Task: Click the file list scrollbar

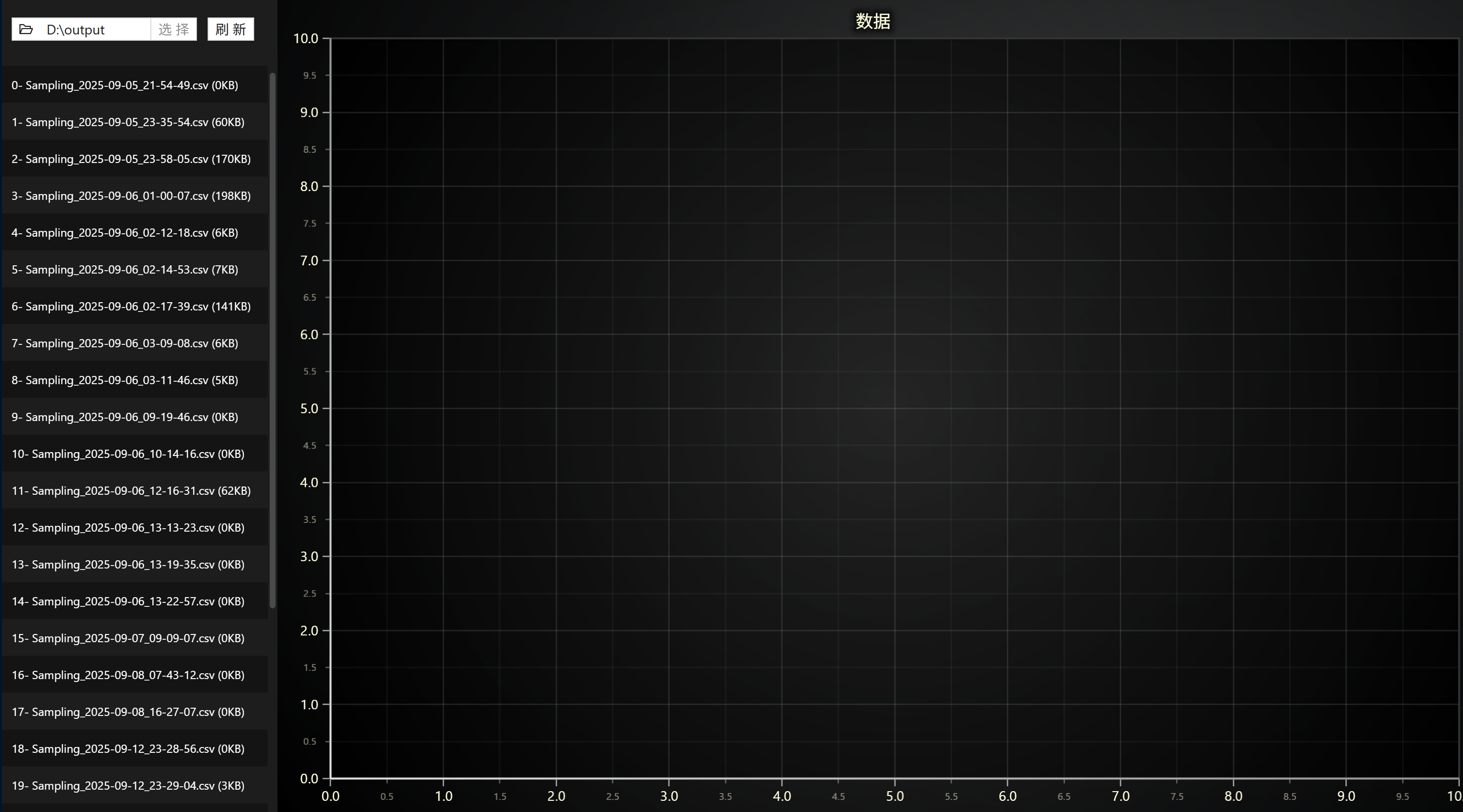Action: point(273,340)
